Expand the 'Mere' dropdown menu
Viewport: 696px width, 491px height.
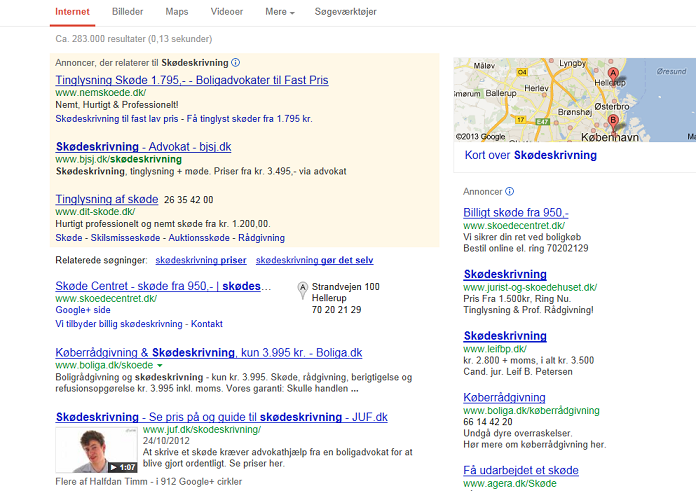(279, 12)
